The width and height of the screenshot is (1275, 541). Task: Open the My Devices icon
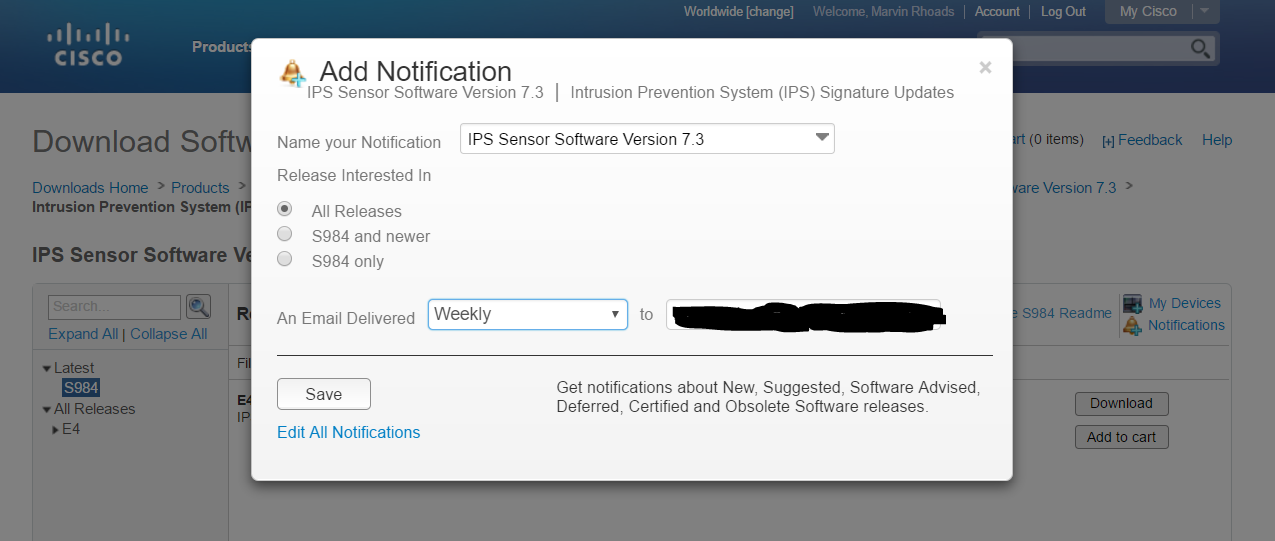[1132, 303]
